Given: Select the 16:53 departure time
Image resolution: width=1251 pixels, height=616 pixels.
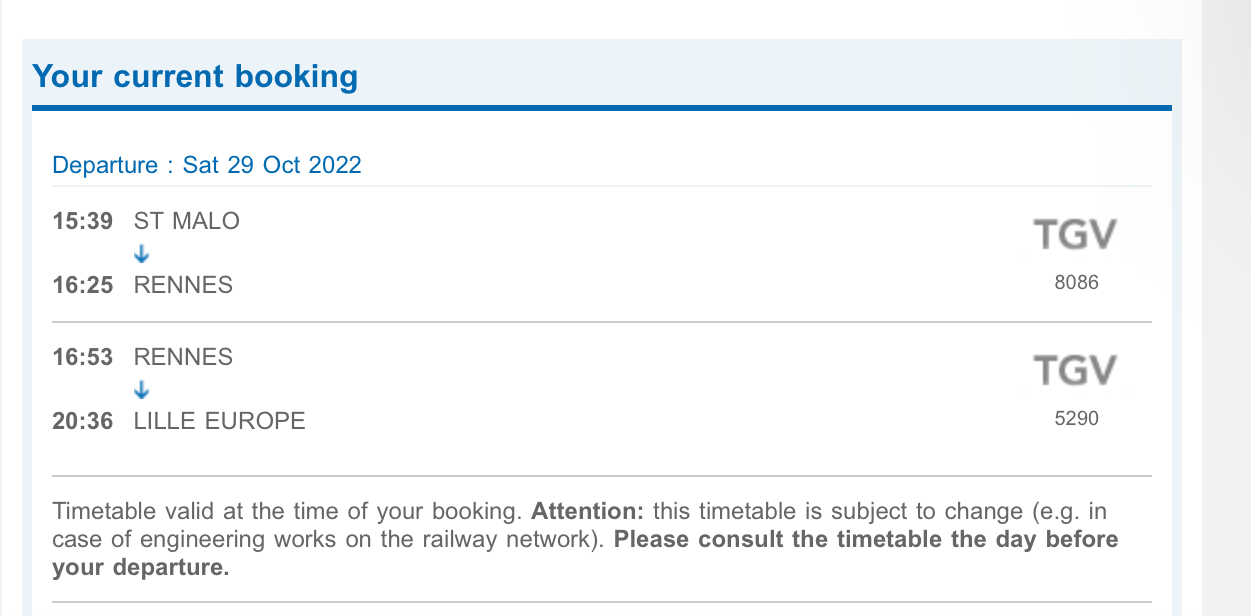Looking at the screenshot, I should (x=83, y=357).
